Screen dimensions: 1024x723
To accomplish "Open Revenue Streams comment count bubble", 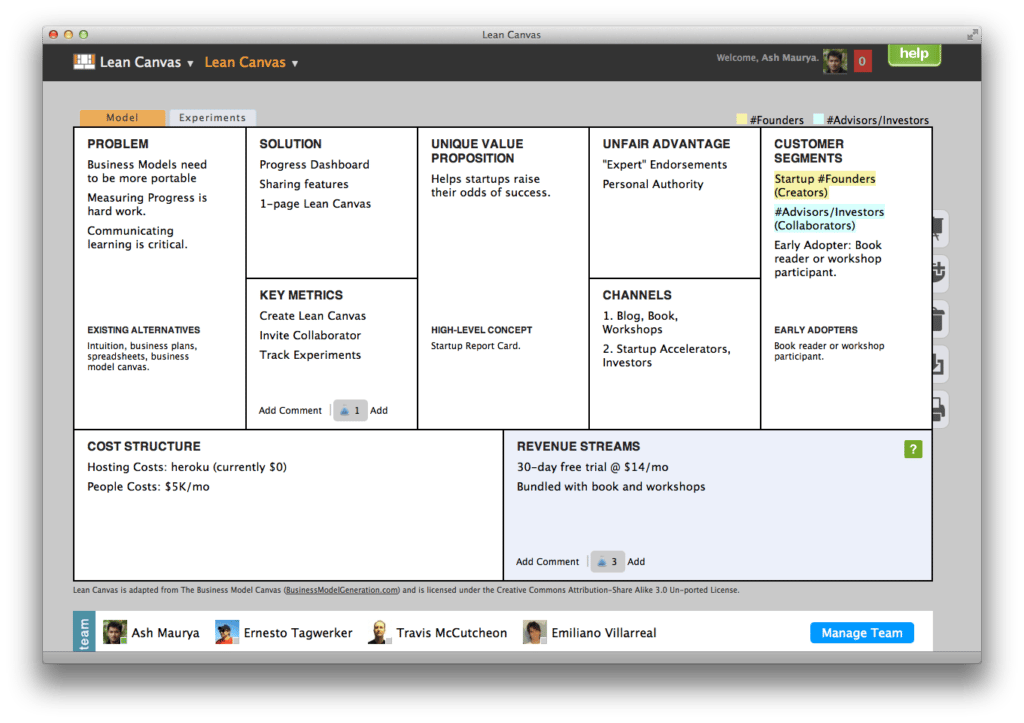I will point(607,562).
